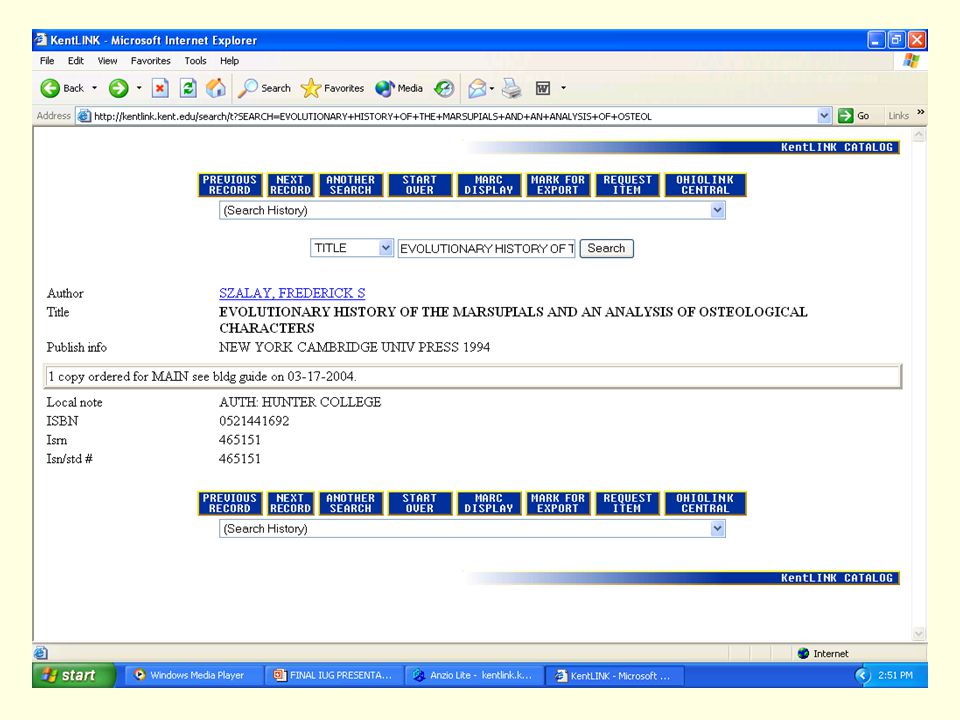This screenshot has width=960, height=720.
Task: Click bottom NEXT RECORD button
Action: coord(290,503)
